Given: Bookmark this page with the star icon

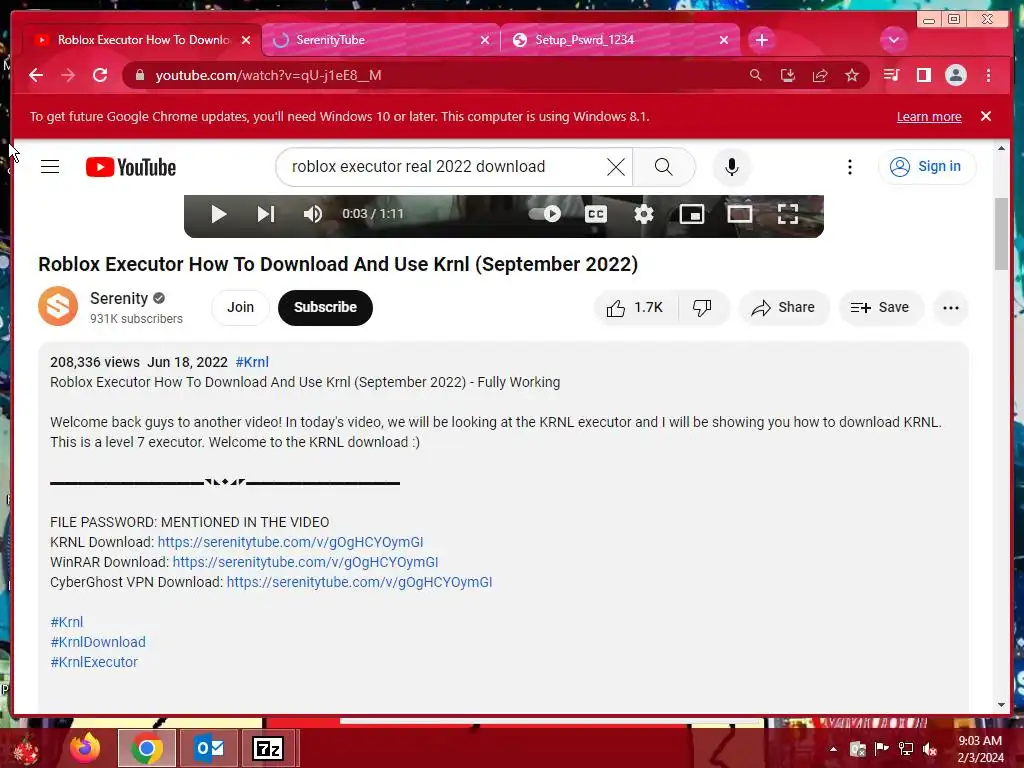Looking at the screenshot, I should click(852, 75).
